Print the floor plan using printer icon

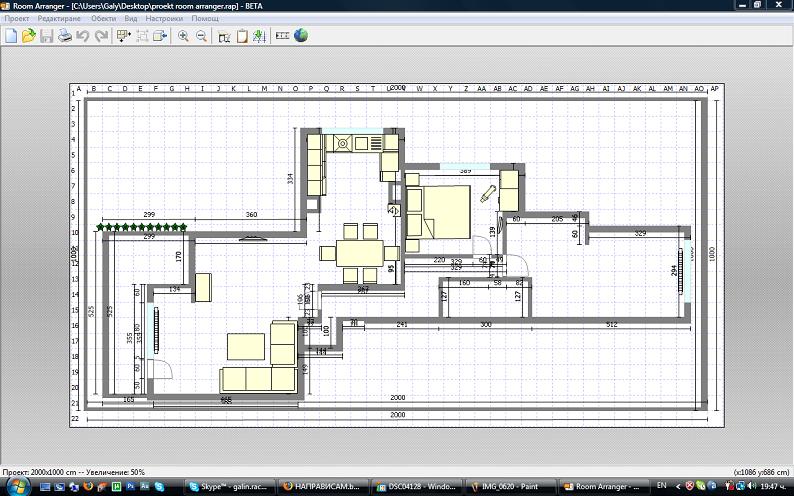(x=64, y=36)
